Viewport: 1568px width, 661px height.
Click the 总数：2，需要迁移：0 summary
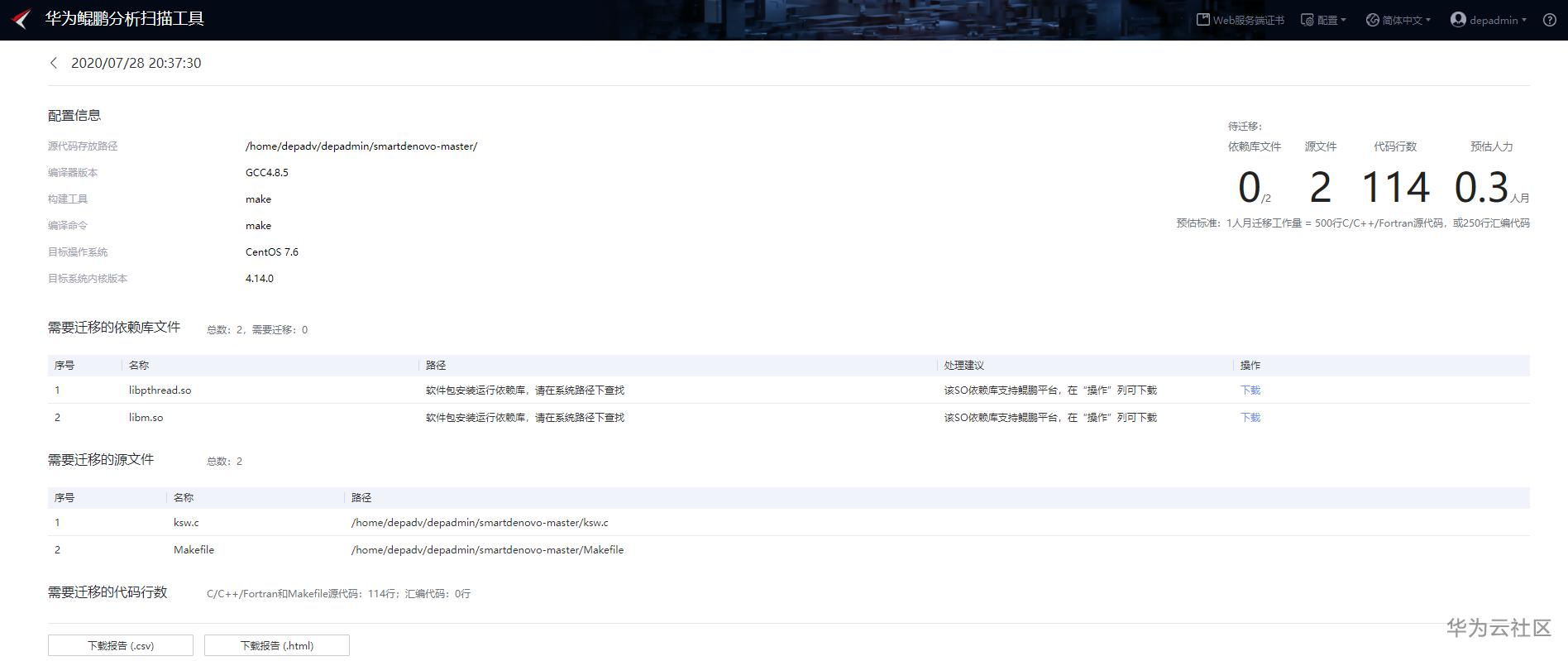[x=257, y=330]
